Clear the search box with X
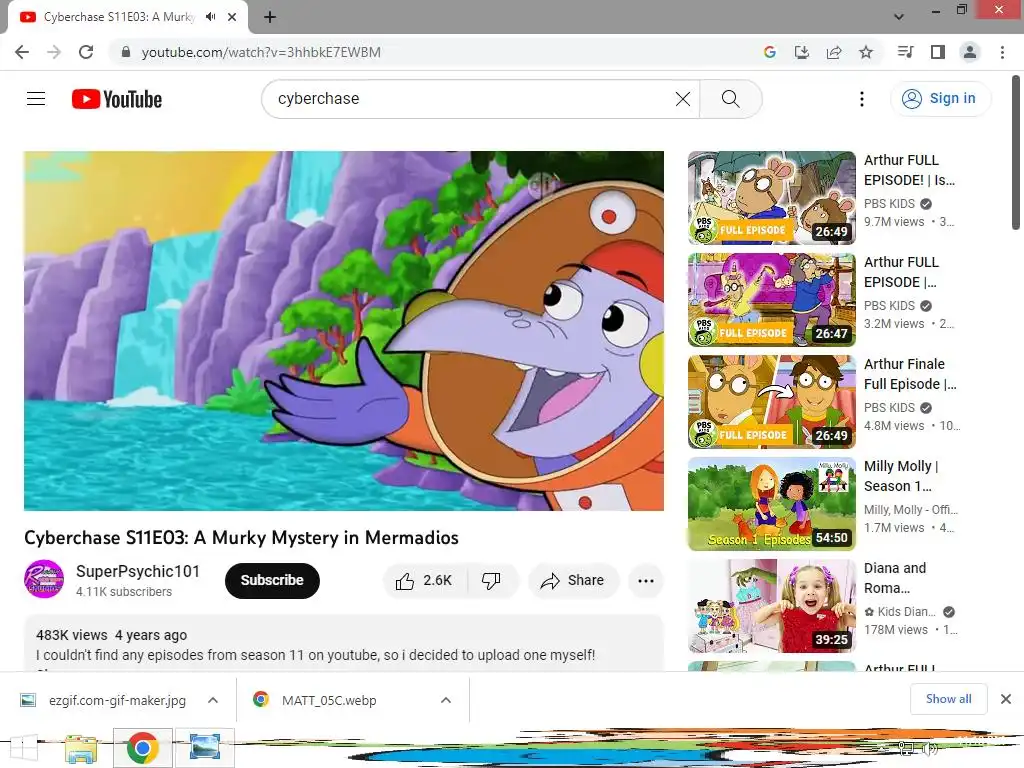 tap(682, 99)
